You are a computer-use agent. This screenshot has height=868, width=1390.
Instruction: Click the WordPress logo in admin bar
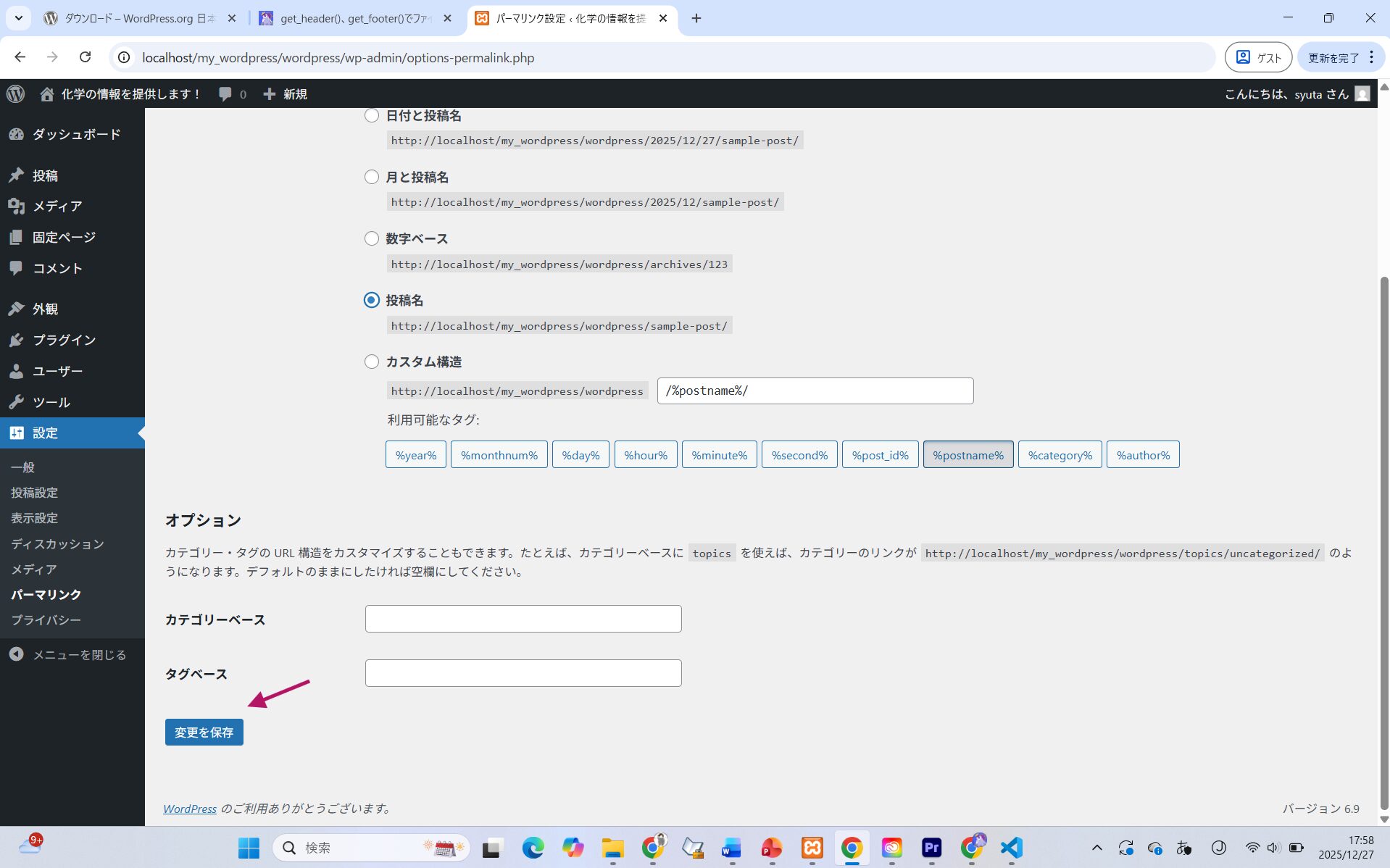click(x=15, y=94)
